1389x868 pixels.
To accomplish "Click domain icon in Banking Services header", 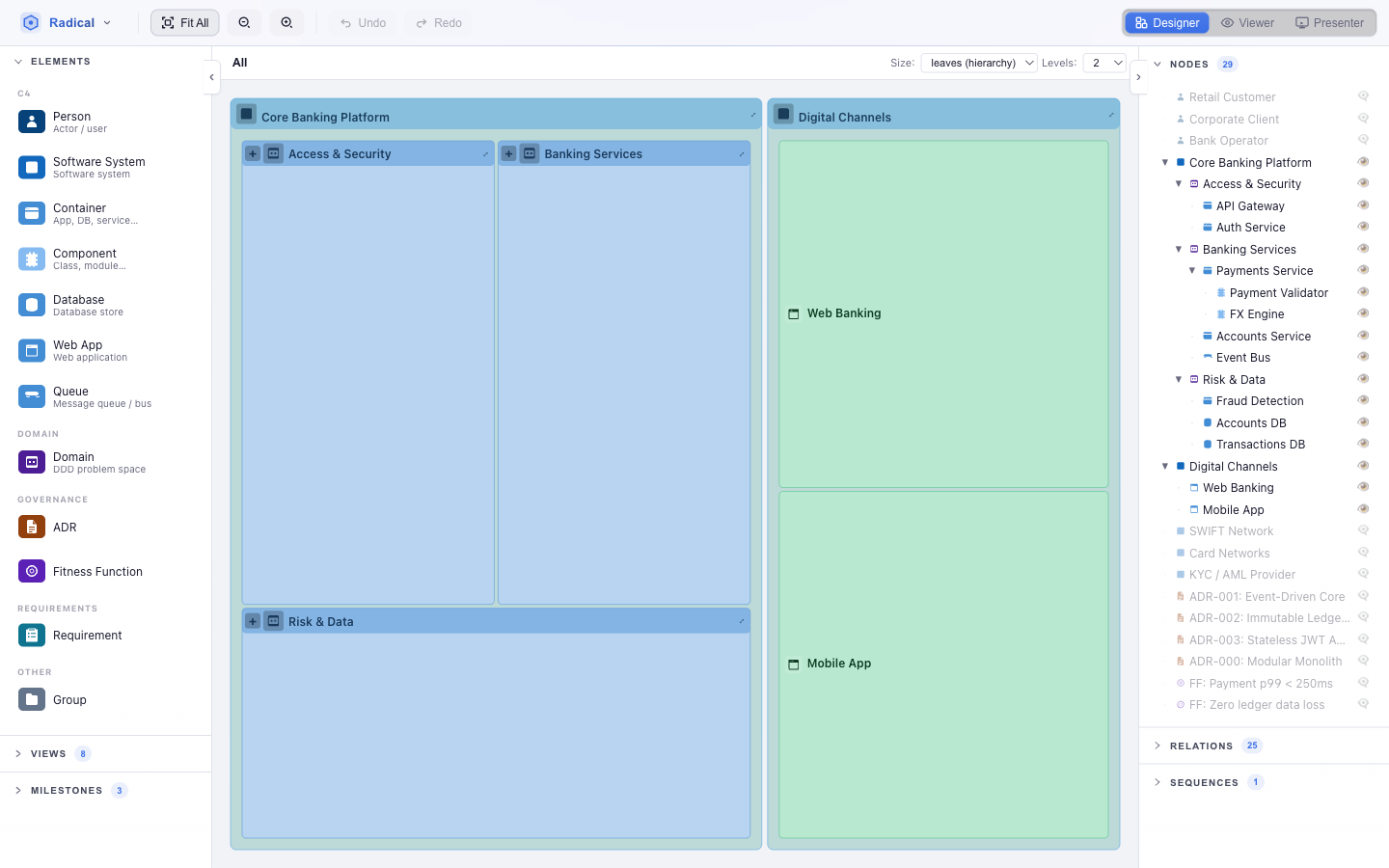I will (530, 153).
